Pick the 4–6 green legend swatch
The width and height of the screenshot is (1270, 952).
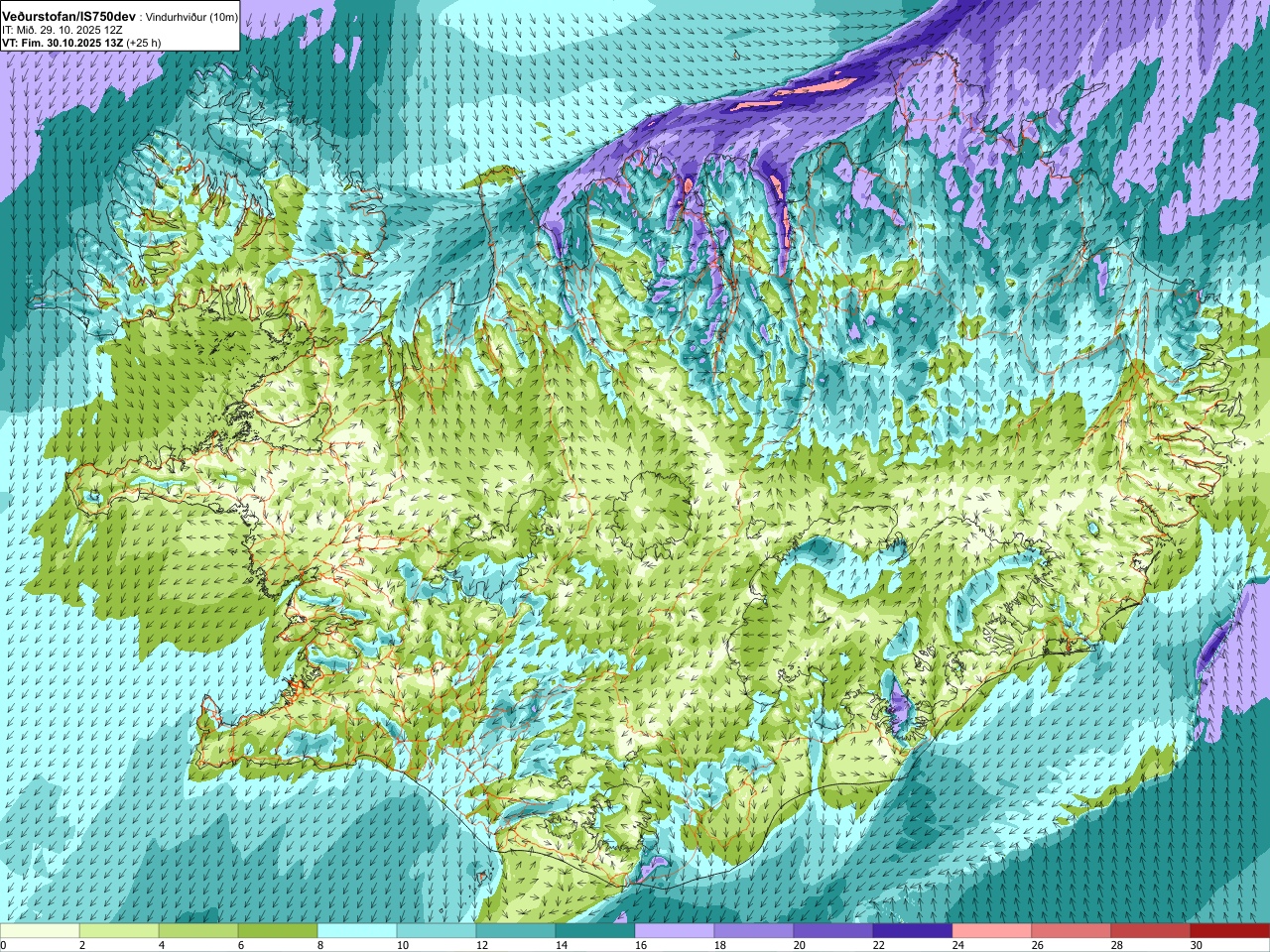pyautogui.click(x=198, y=931)
